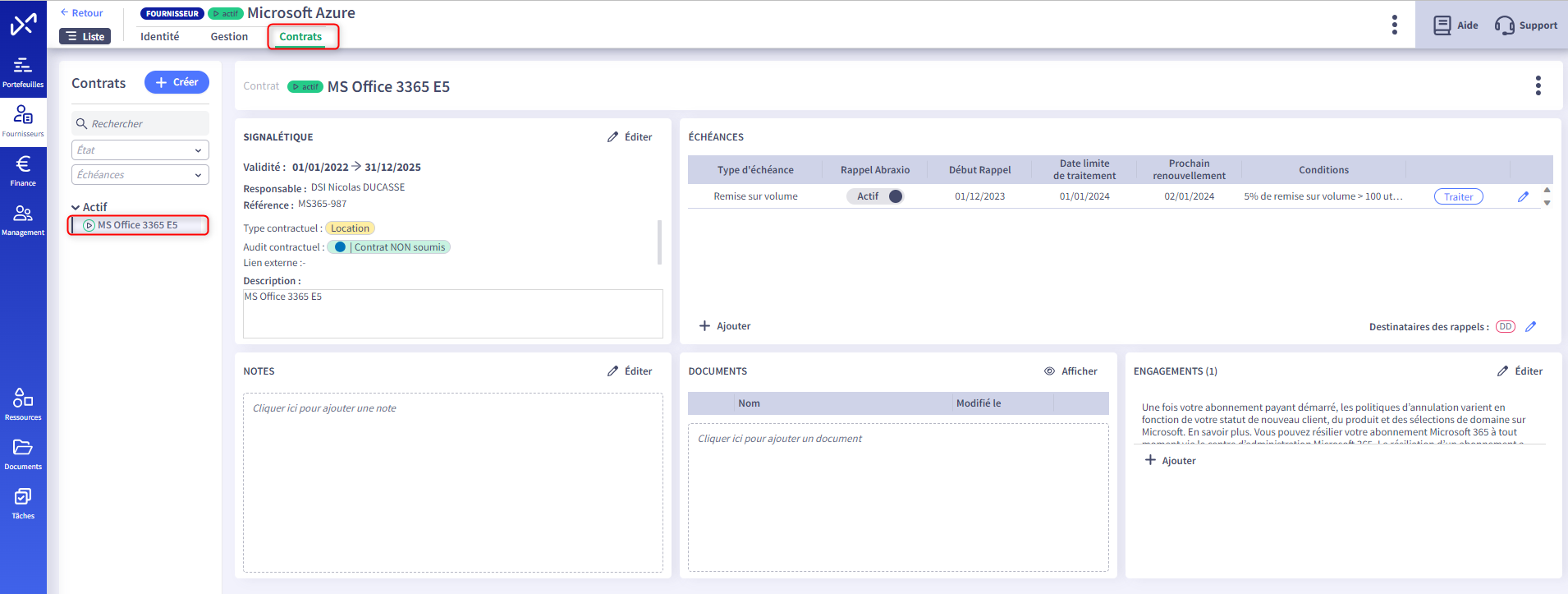
Task: Toggle the Actif Rappel Abraxio switch
Action: coord(875,196)
